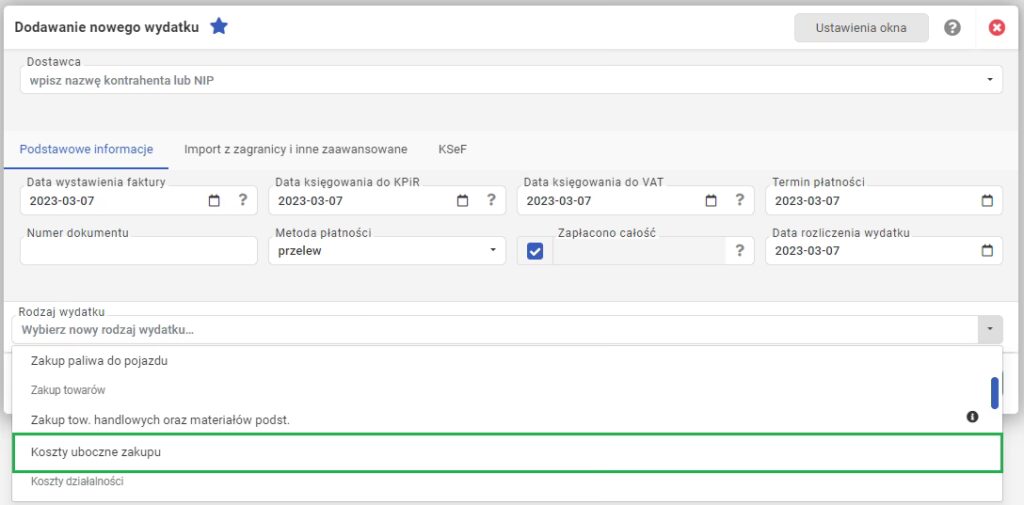
Task: Click the dropdown list scrollbar handle
Action: click(x=994, y=392)
